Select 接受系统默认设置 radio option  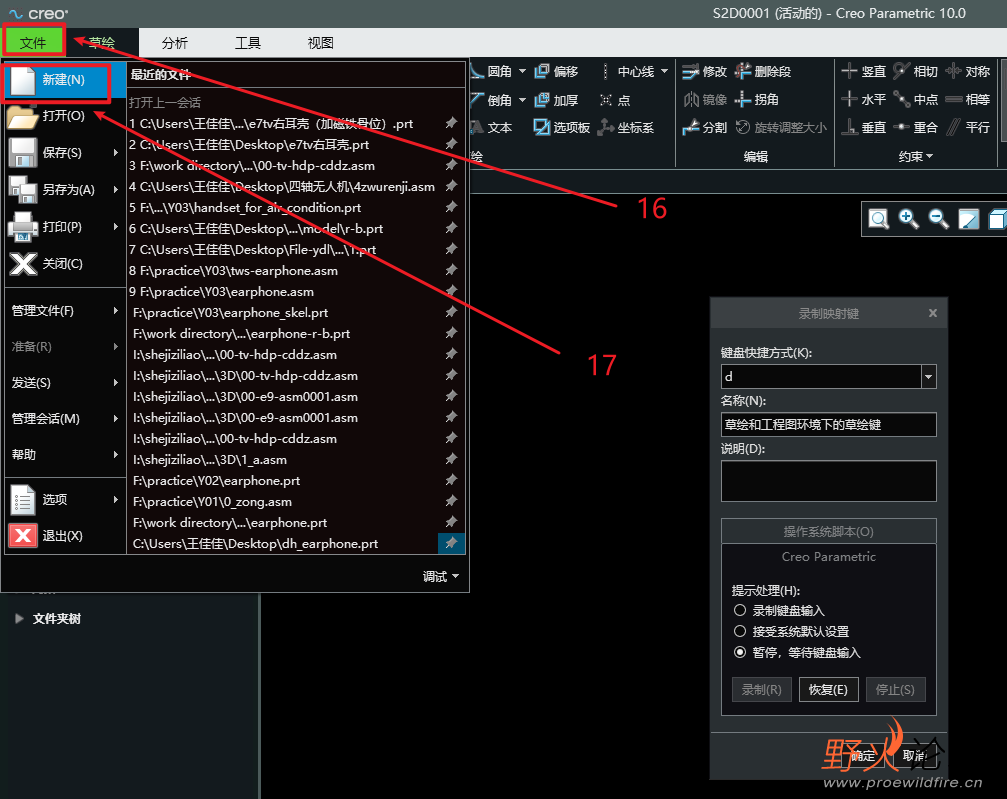coord(740,631)
